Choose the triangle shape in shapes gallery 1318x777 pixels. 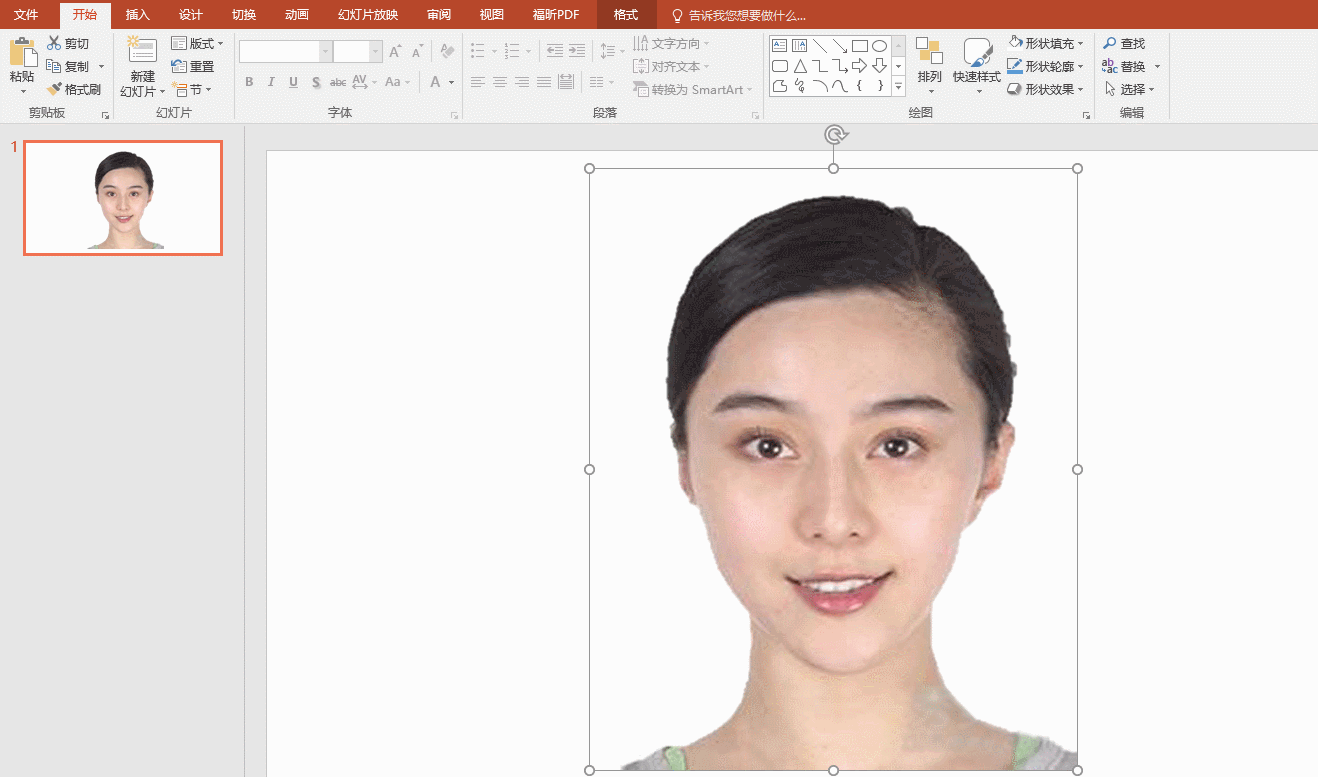click(800, 66)
